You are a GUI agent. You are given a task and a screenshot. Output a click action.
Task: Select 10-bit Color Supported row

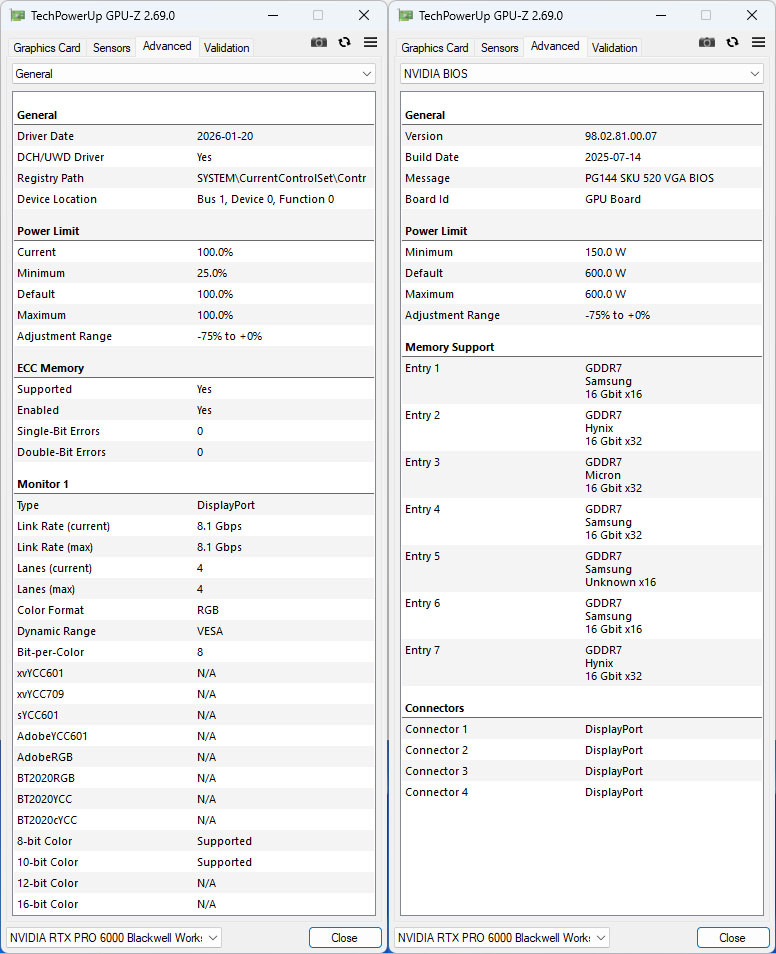tap(194, 862)
